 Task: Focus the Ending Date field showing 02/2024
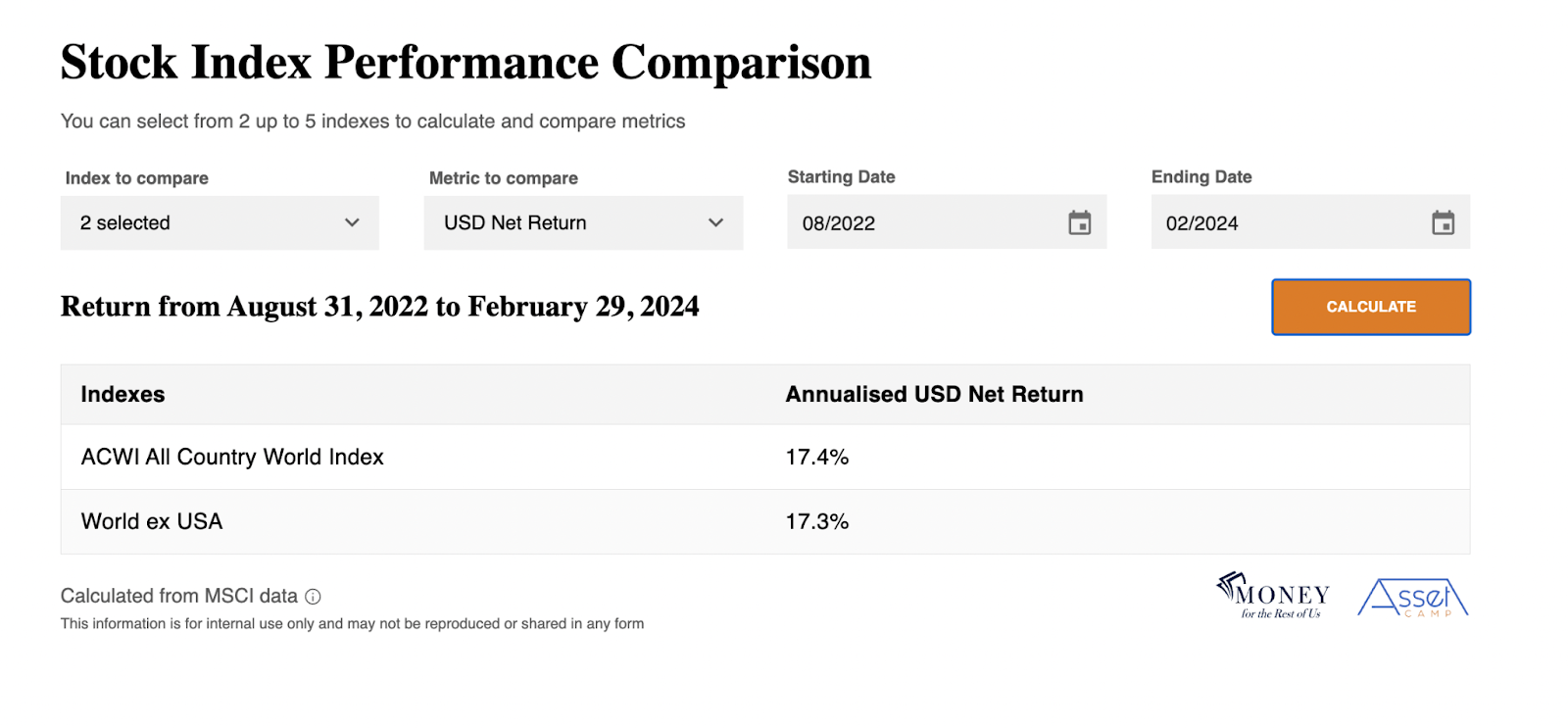click(1310, 222)
